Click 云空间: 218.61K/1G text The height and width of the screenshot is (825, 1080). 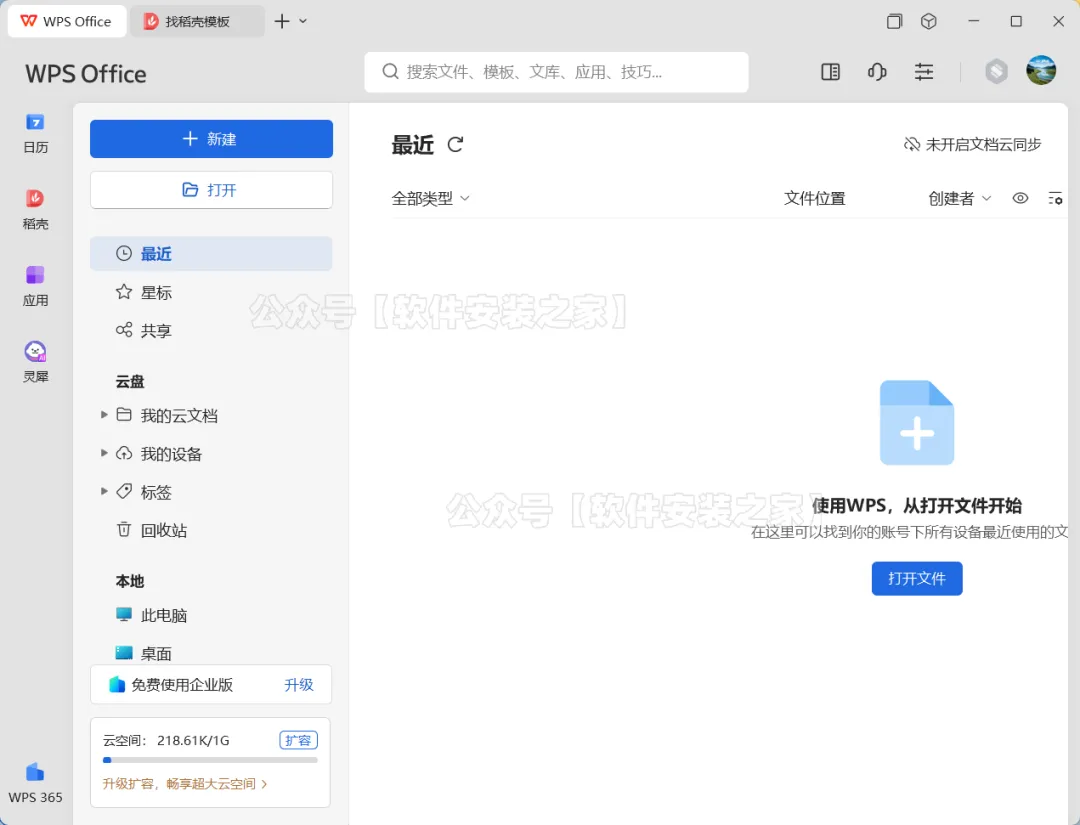click(x=166, y=740)
